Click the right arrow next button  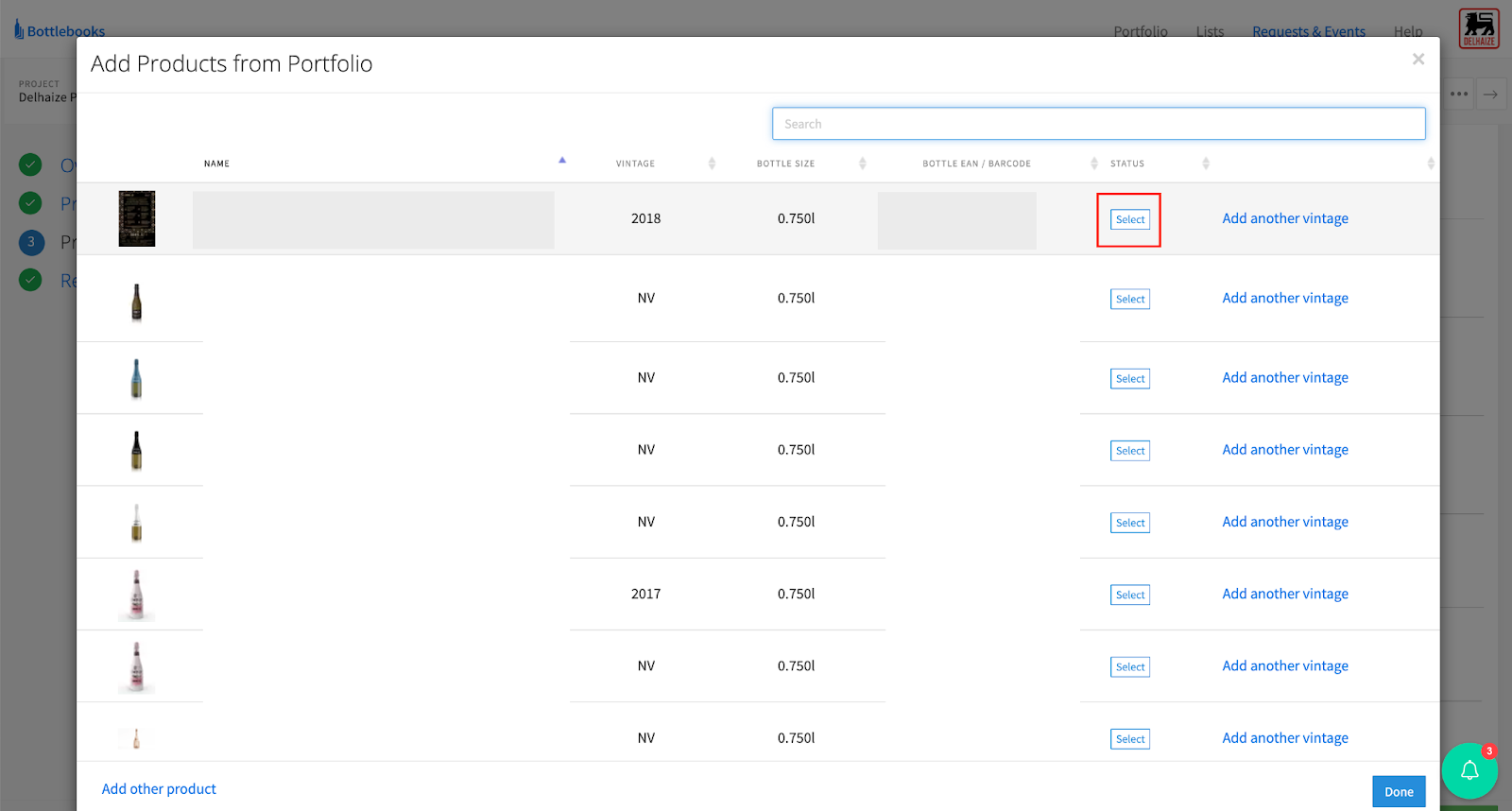[x=1491, y=94]
